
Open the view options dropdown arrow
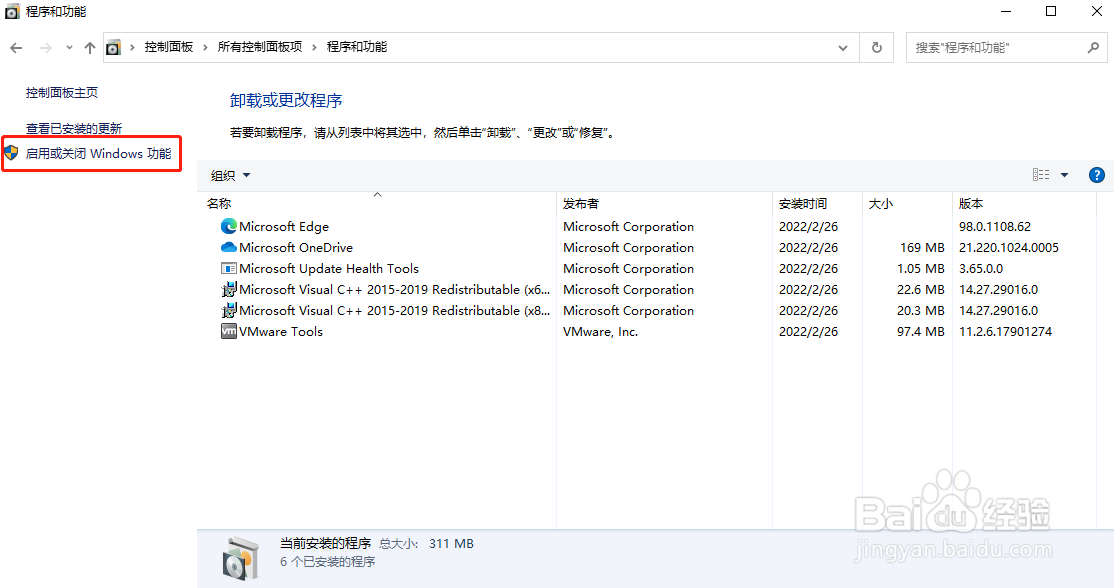[1064, 175]
